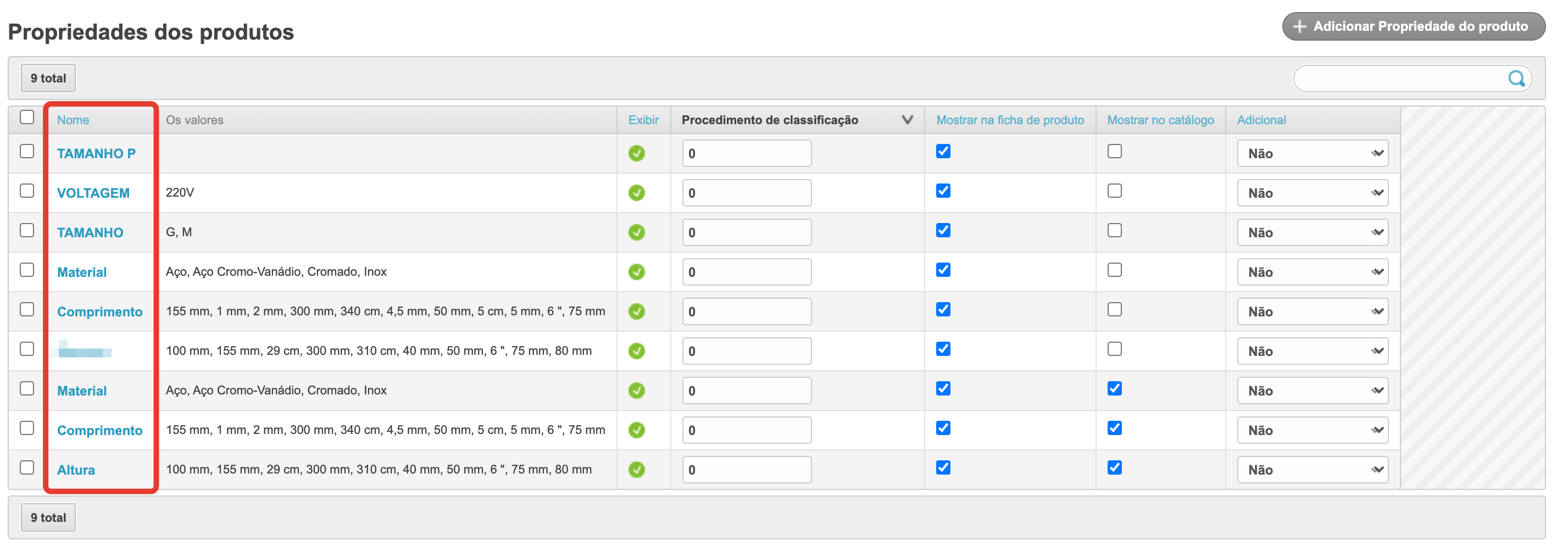The image size is (1568, 557).
Task: Open the VOLTAGEM property link
Action: (93, 193)
